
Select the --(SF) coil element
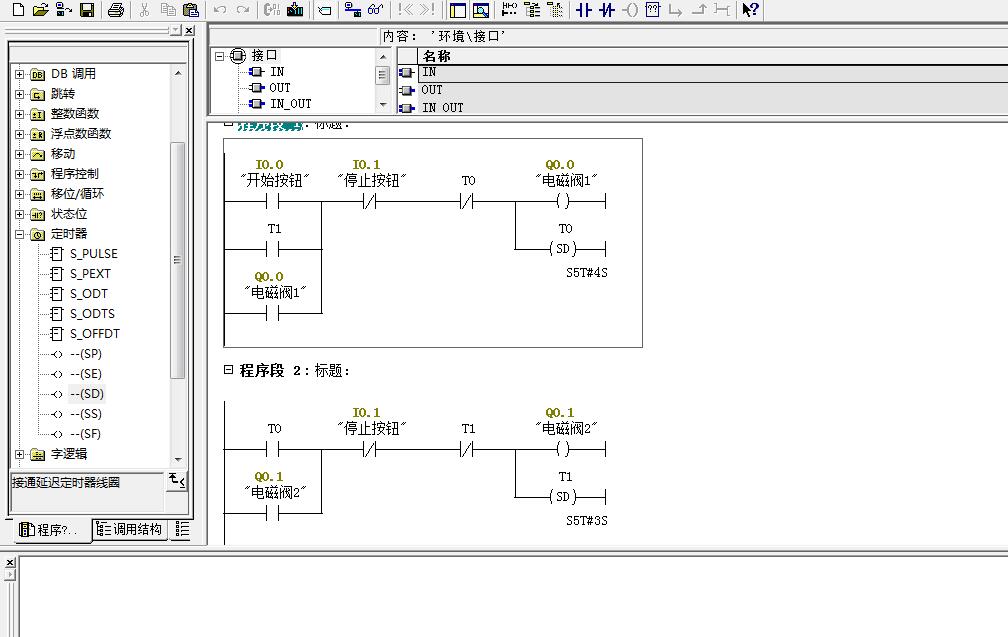point(86,433)
